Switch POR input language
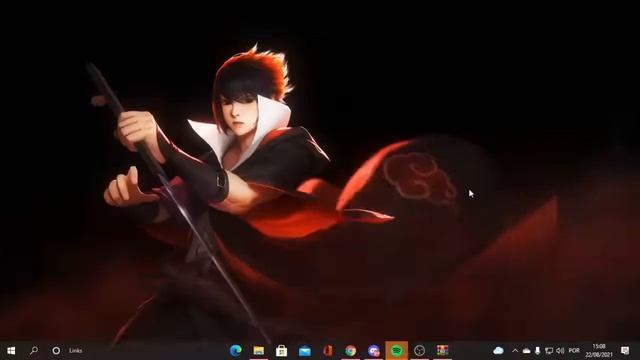 point(574,351)
